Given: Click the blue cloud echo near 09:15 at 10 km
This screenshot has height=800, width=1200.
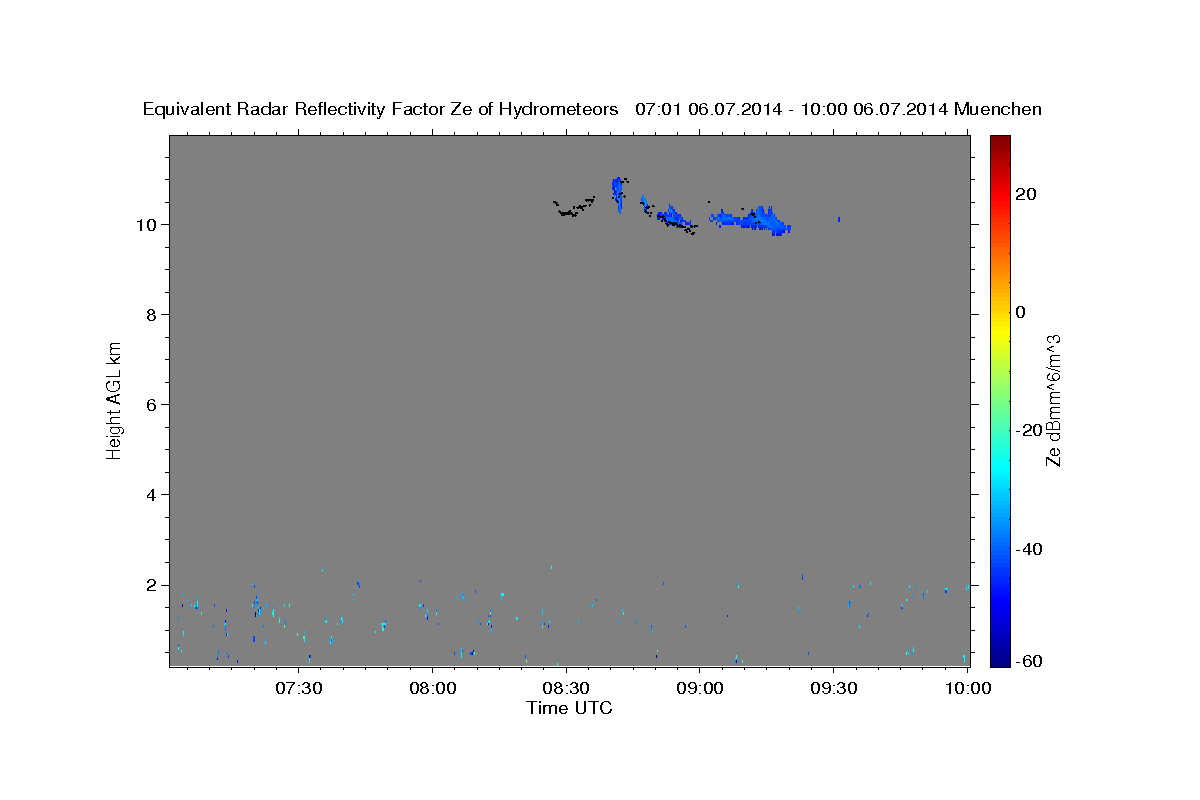Looking at the screenshot, I should tap(752, 220).
